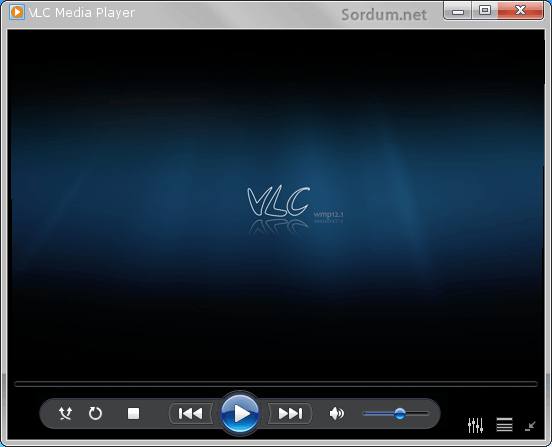
Task: Click the volume slider handle
Action: (400, 413)
